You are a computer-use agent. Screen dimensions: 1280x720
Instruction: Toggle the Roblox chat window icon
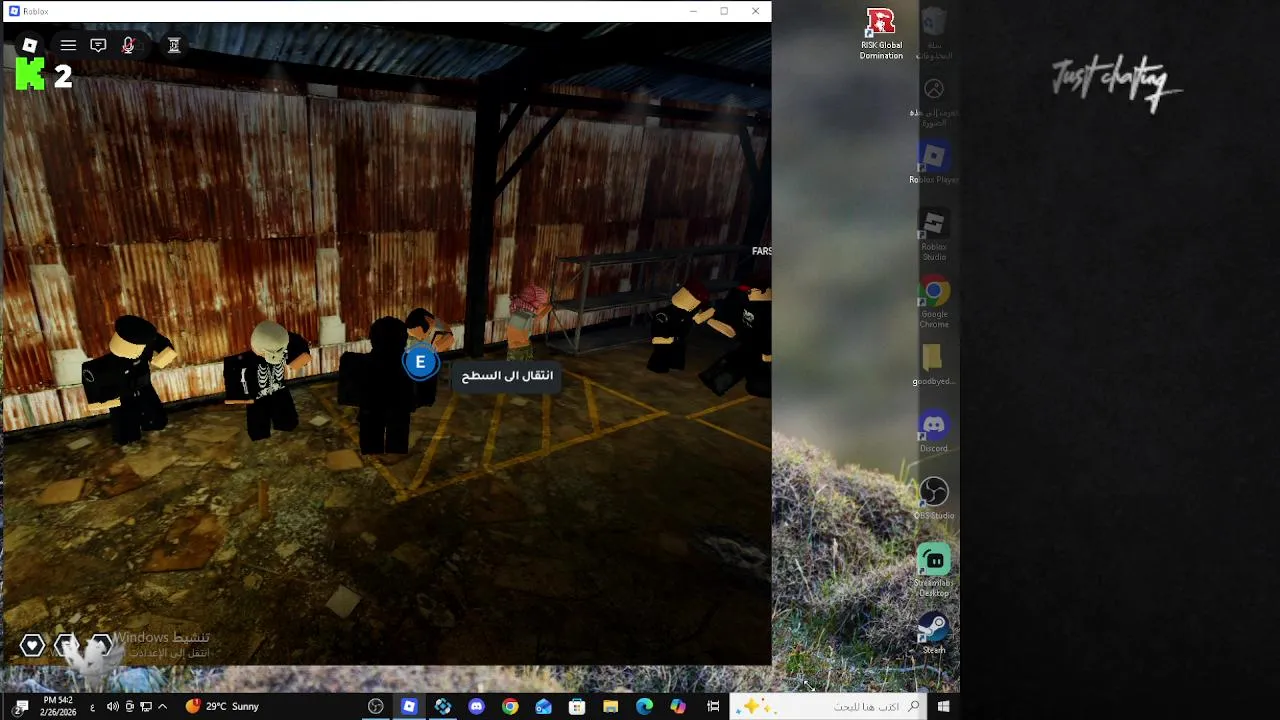point(98,45)
